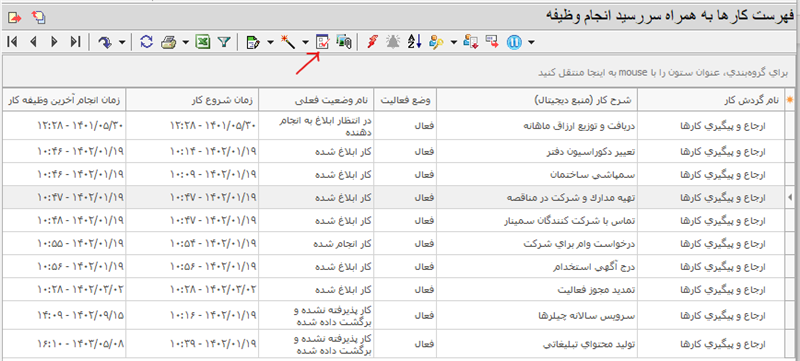800x361 pixels.
Task: Click the printer icon
Action: [x=168, y=42]
